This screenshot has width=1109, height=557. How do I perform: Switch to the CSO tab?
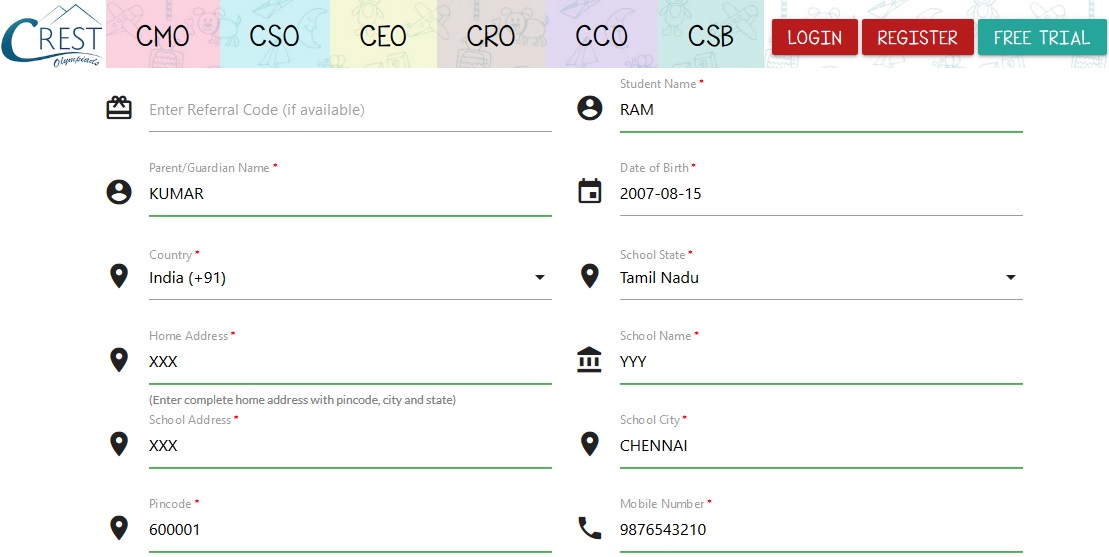tap(274, 36)
